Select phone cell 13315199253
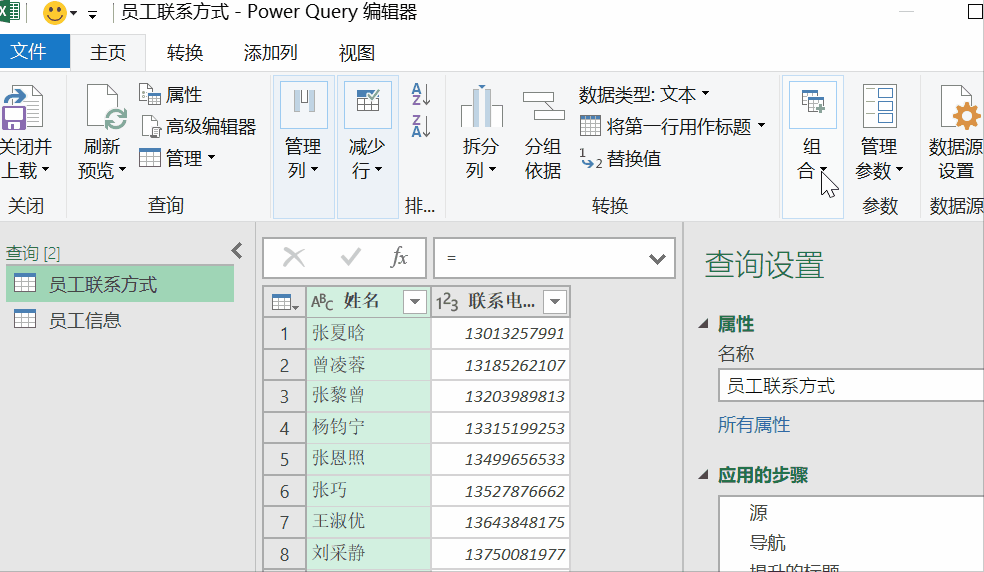 click(x=501, y=428)
